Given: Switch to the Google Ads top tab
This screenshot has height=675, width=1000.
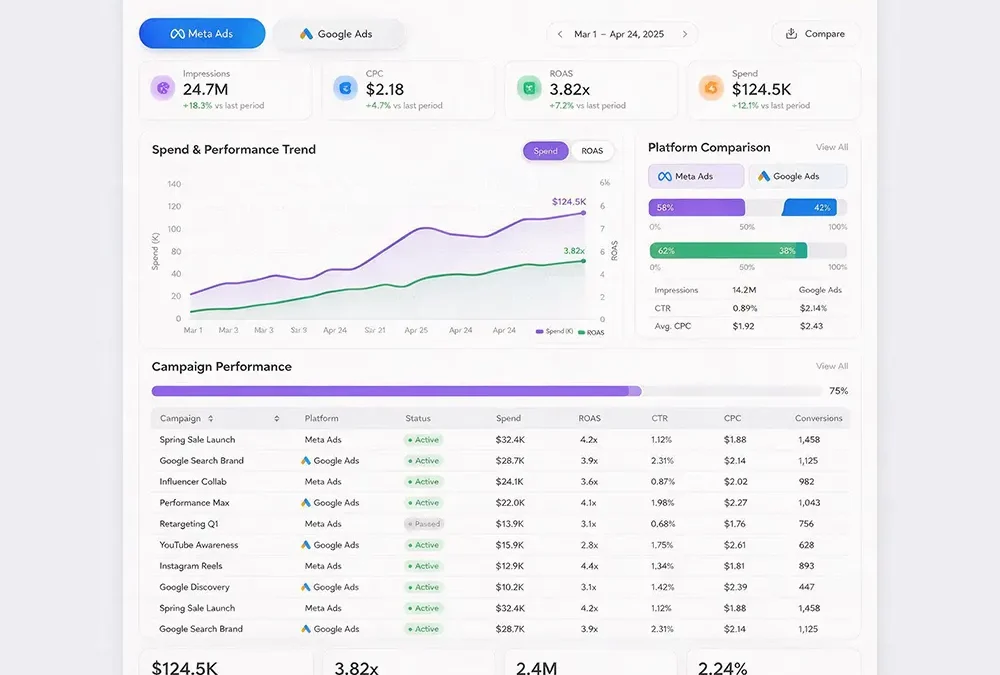Looking at the screenshot, I should (x=339, y=34).
